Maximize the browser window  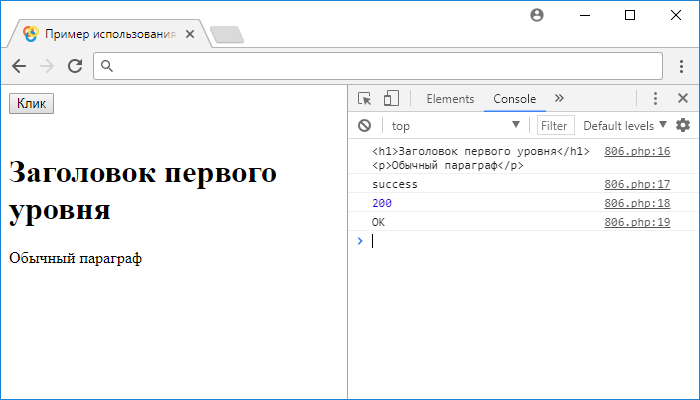pos(630,15)
